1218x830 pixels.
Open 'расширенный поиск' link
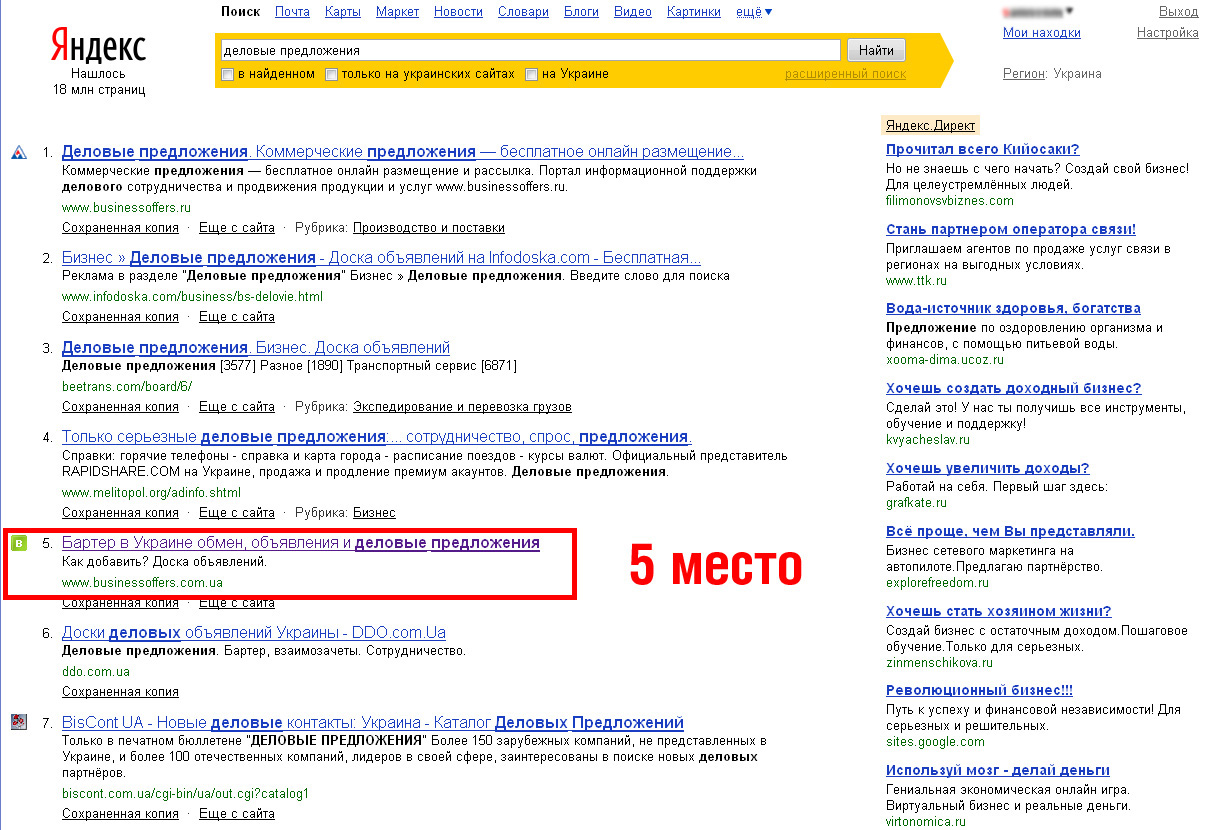point(845,74)
